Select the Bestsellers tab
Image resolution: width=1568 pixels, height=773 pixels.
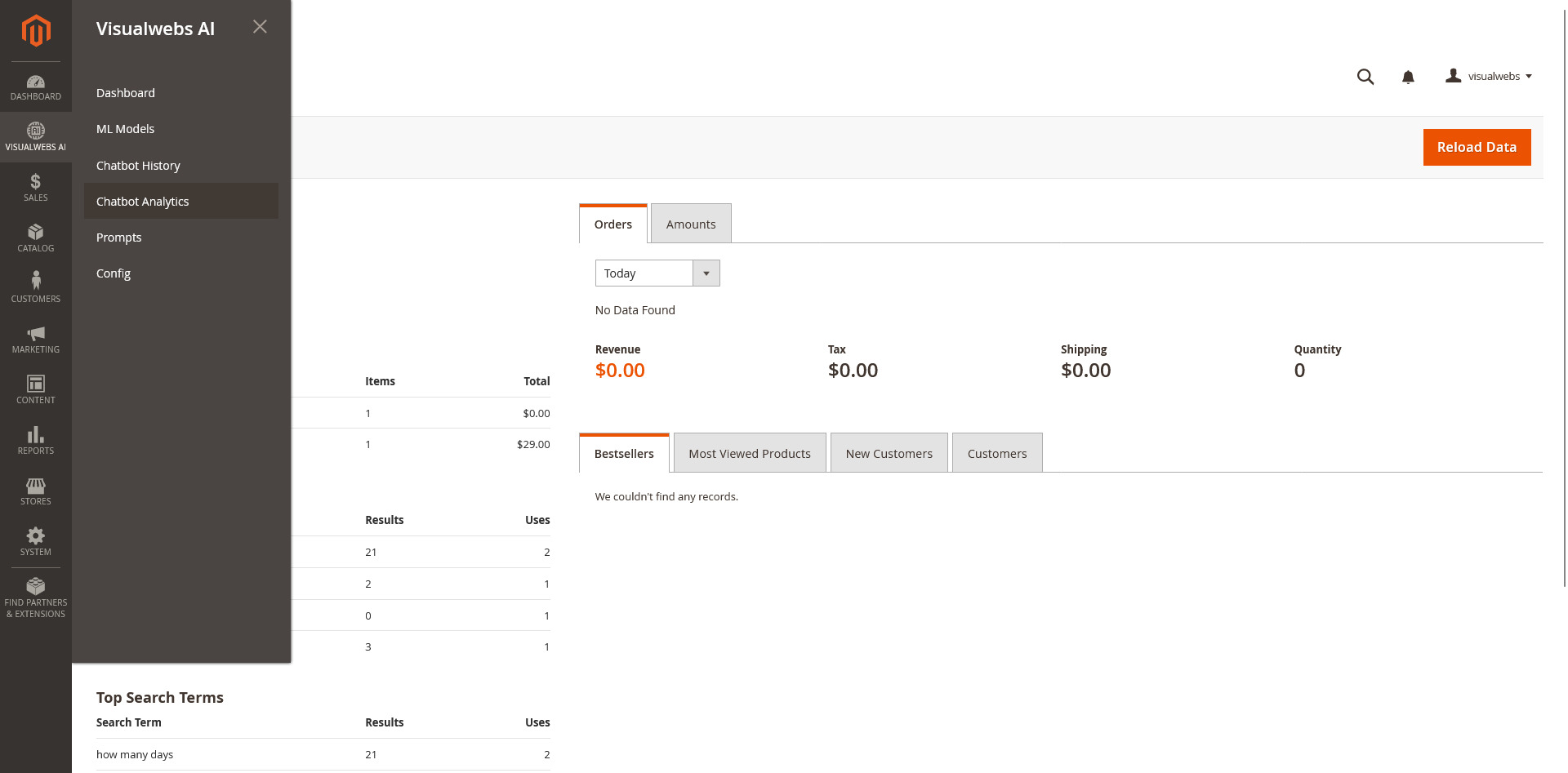pyautogui.click(x=624, y=453)
